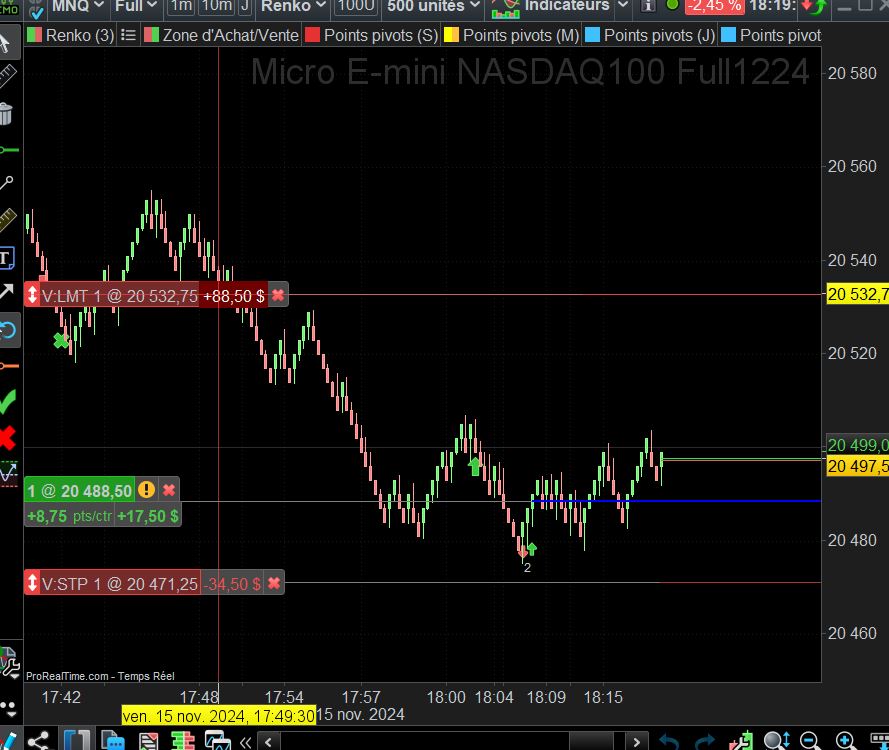Viewport: 889px width, 750px height.
Task: Open the multi-chart windows icon
Action: point(218,741)
